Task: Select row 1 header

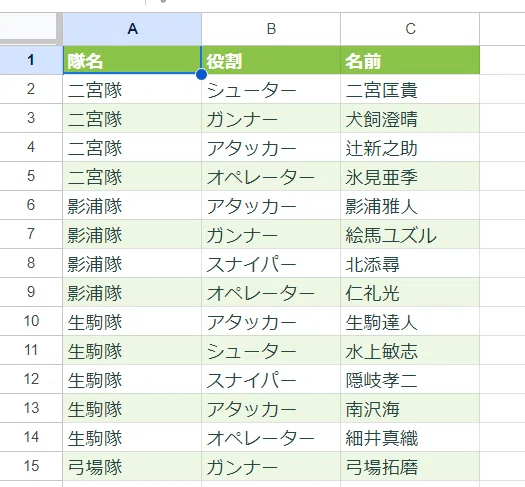Action: [x=31, y=60]
